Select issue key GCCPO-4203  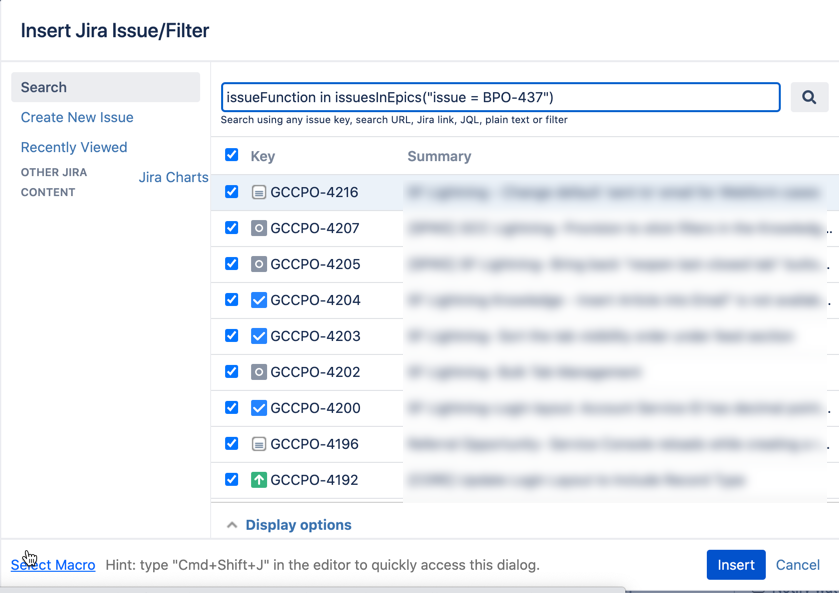coord(315,336)
